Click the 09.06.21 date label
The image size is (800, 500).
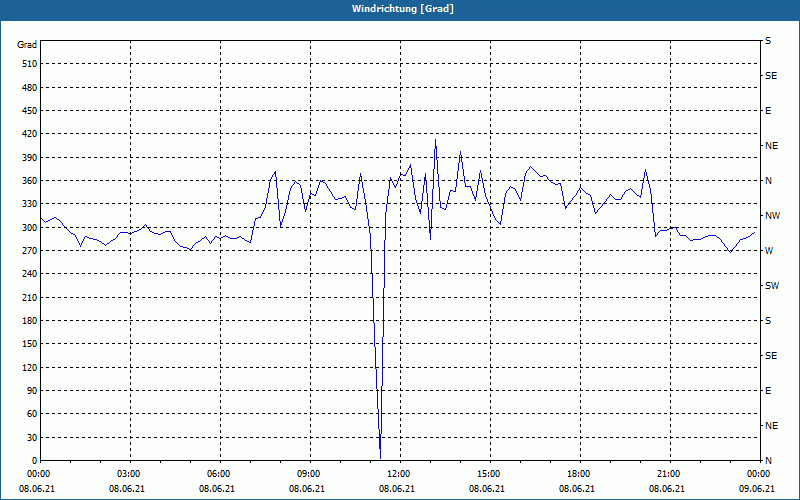tap(757, 489)
